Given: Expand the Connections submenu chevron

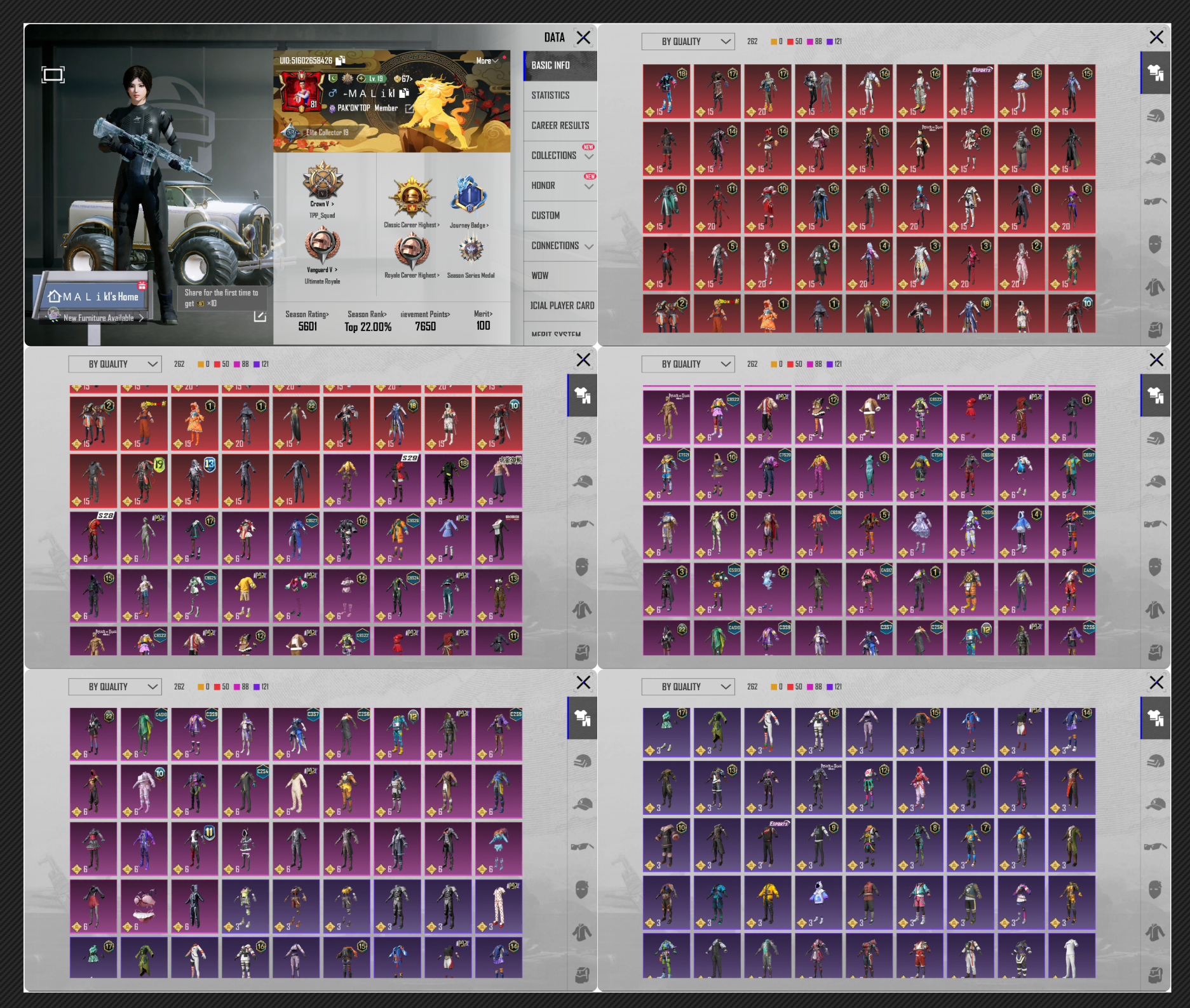Looking at the screenshot, I should (589, 247).
